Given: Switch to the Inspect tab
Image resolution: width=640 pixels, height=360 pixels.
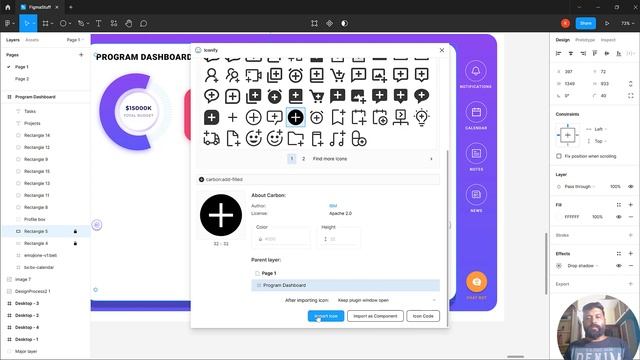Looking at the screenshot, I should [x=608, y=40].
